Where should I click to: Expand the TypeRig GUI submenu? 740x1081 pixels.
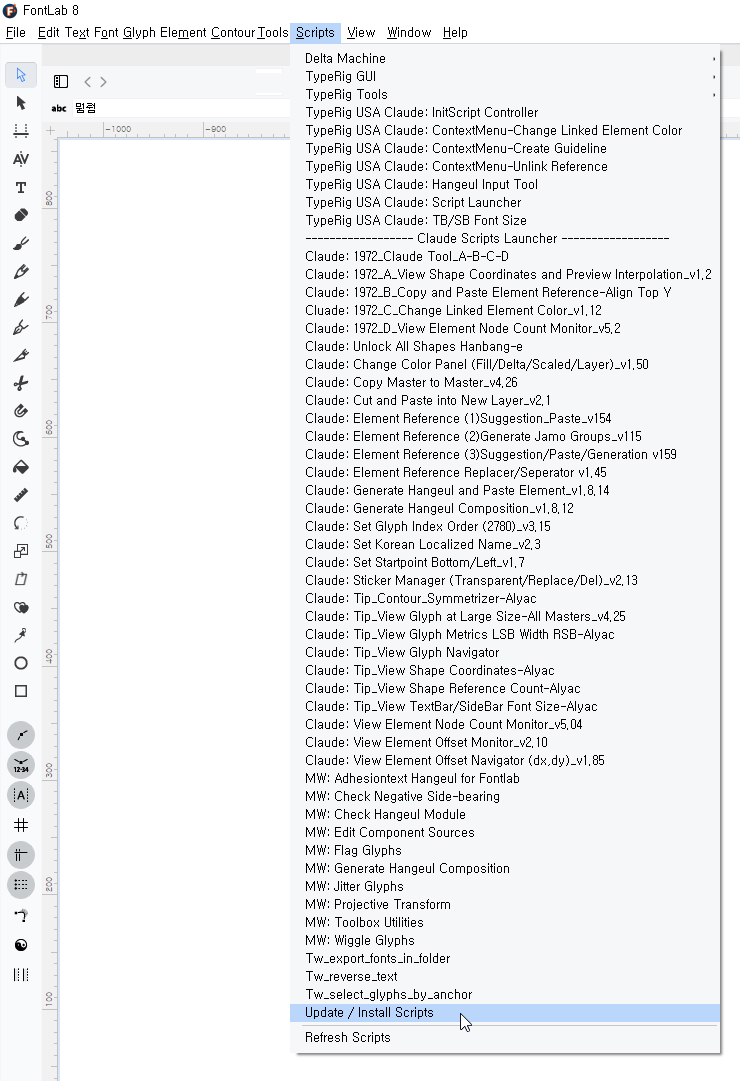tap(505, 77)
